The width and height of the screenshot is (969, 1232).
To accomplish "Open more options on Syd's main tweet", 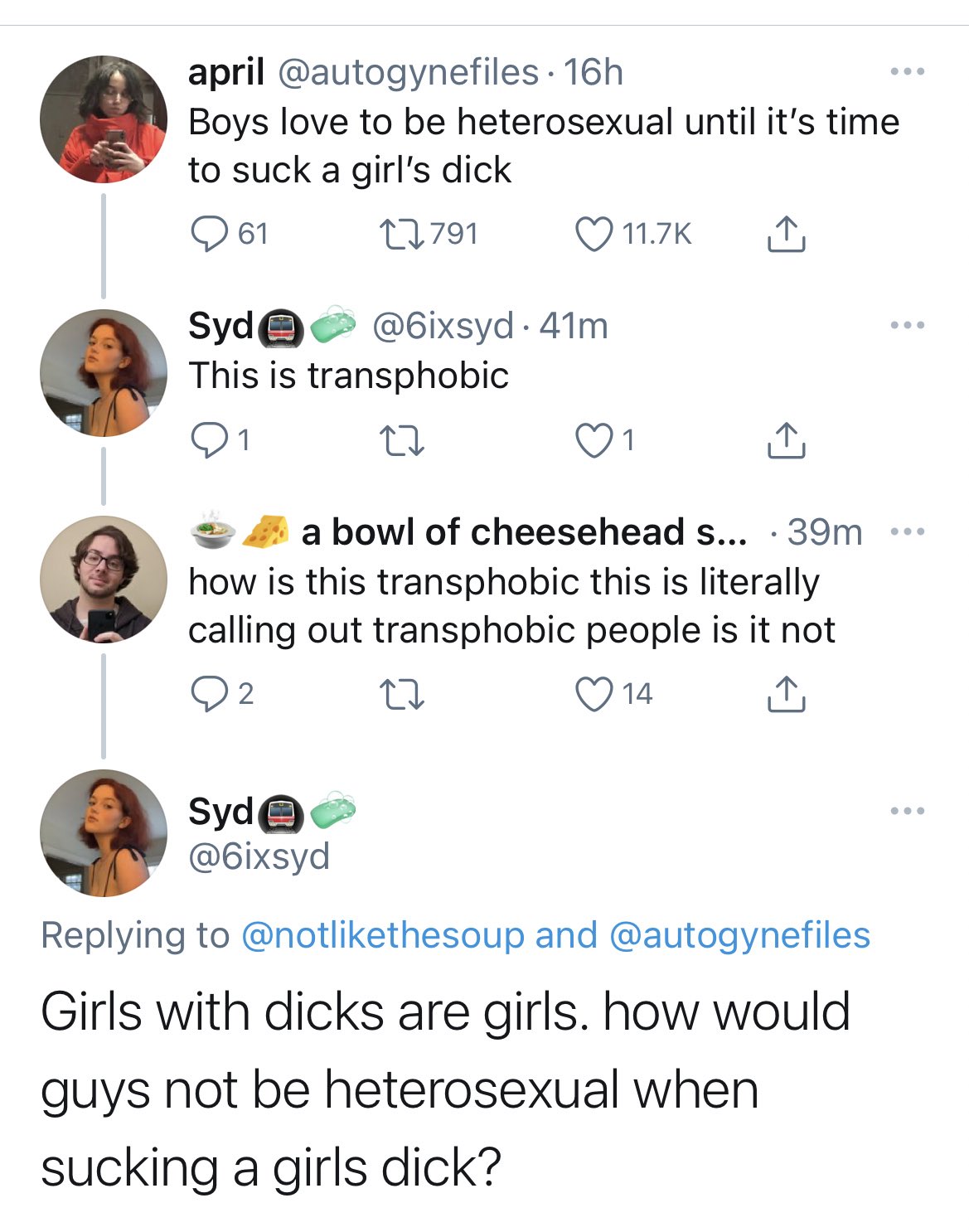I will pos(907,811).
